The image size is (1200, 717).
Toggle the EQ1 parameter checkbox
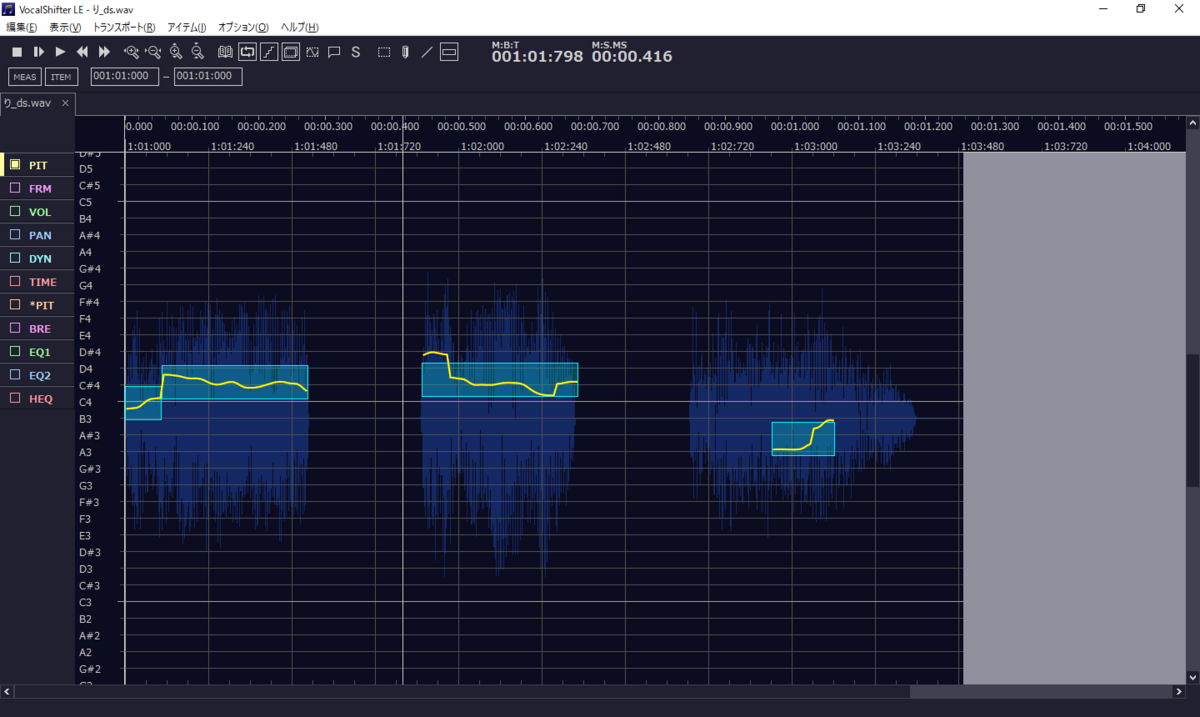point(15,351)
